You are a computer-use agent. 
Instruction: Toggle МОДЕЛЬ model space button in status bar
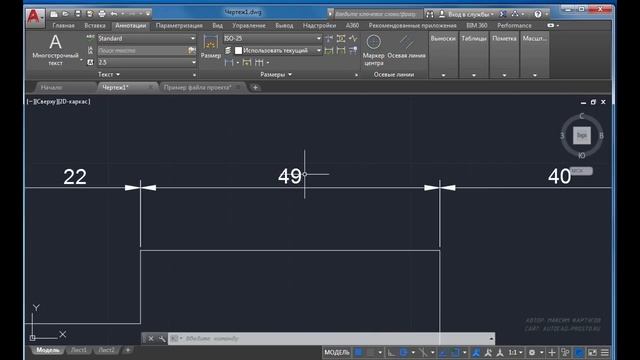click(x=337, y=352)
